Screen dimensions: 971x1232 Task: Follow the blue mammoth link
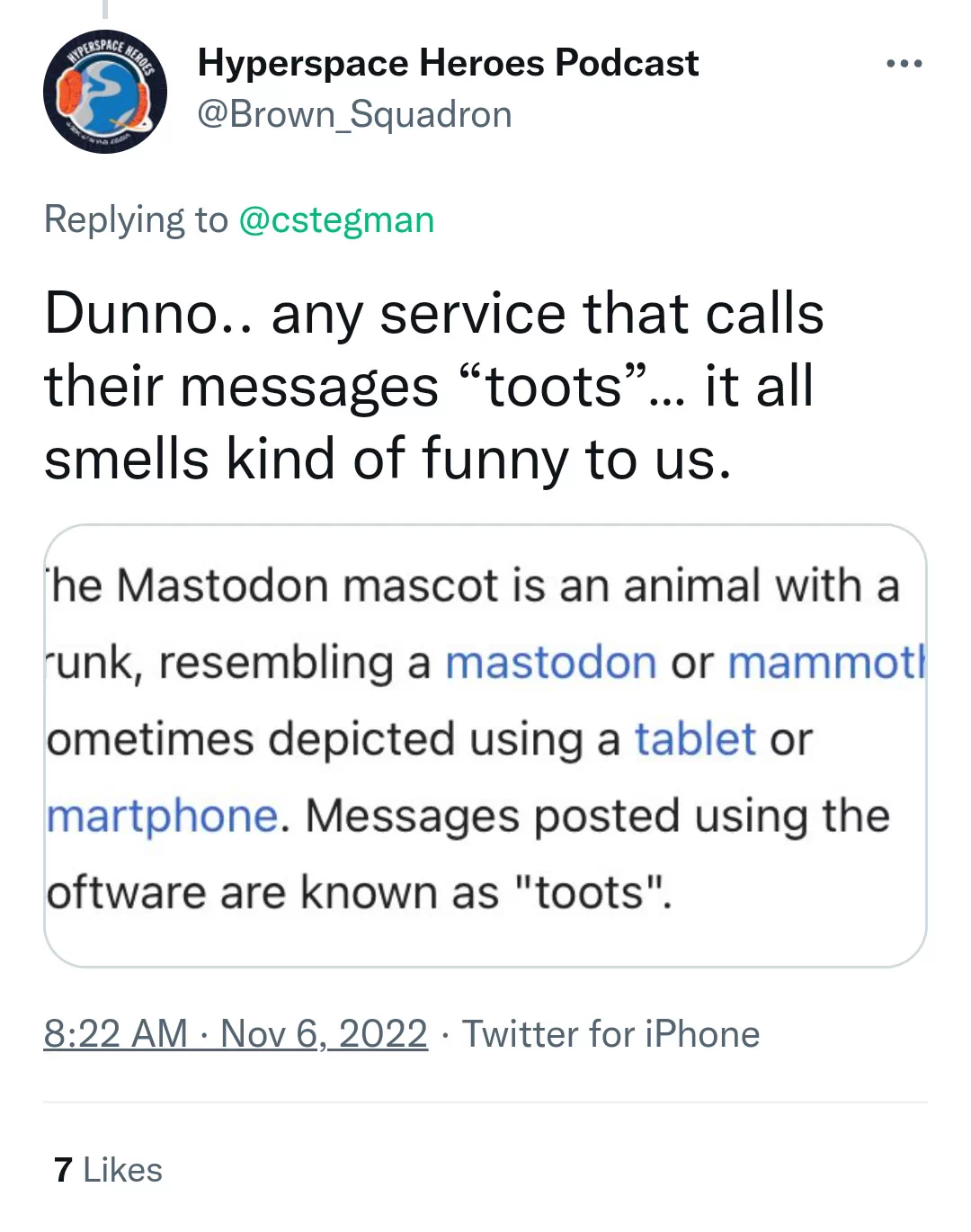click(x=826, y=663)
